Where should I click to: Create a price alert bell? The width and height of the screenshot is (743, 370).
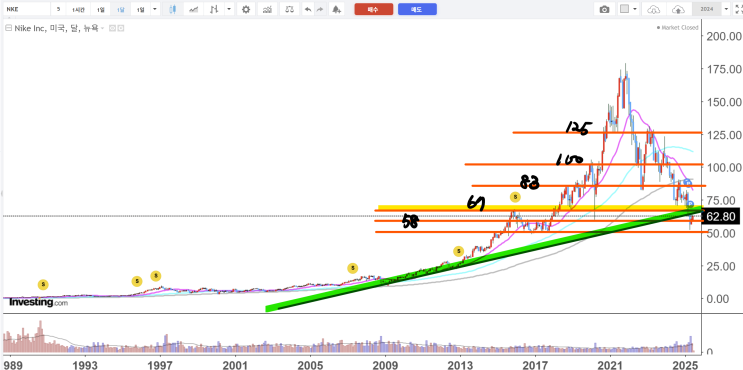pyautogui.click(x=336, y=9)
